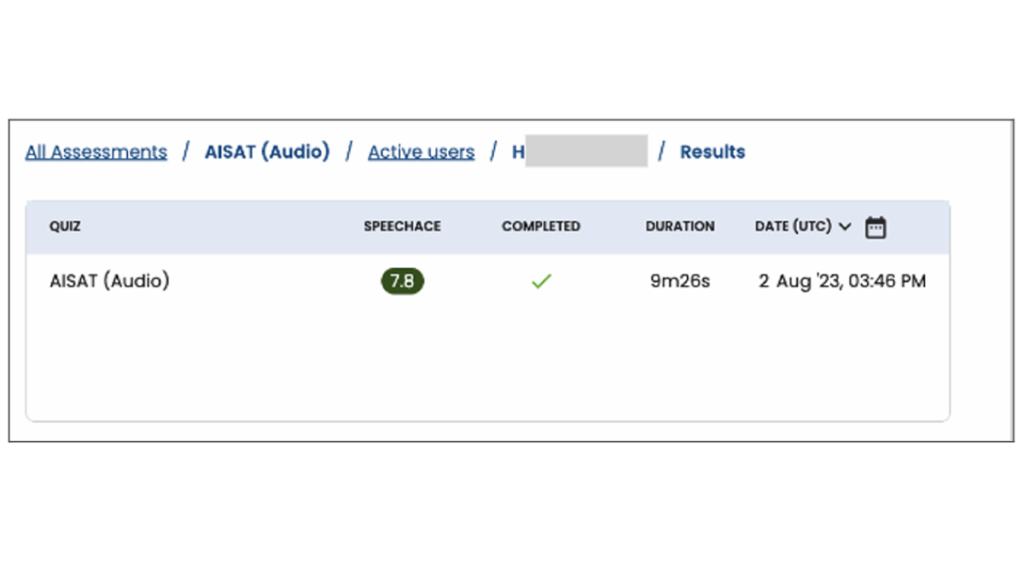Click the slash right after All Assessments

click(x=186, y=152)
